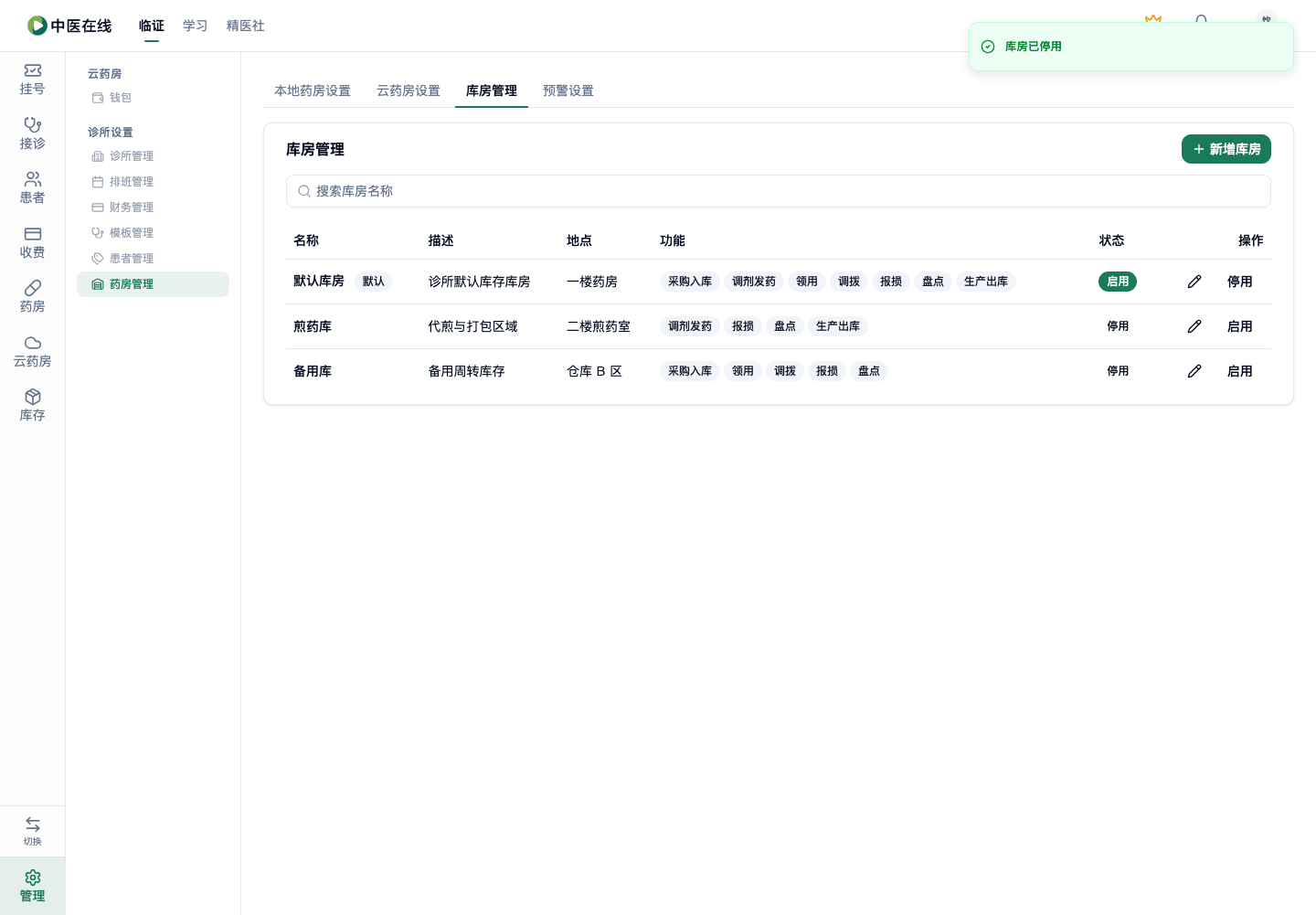Switch to the 预警设置 tab

tap(568, 90)
